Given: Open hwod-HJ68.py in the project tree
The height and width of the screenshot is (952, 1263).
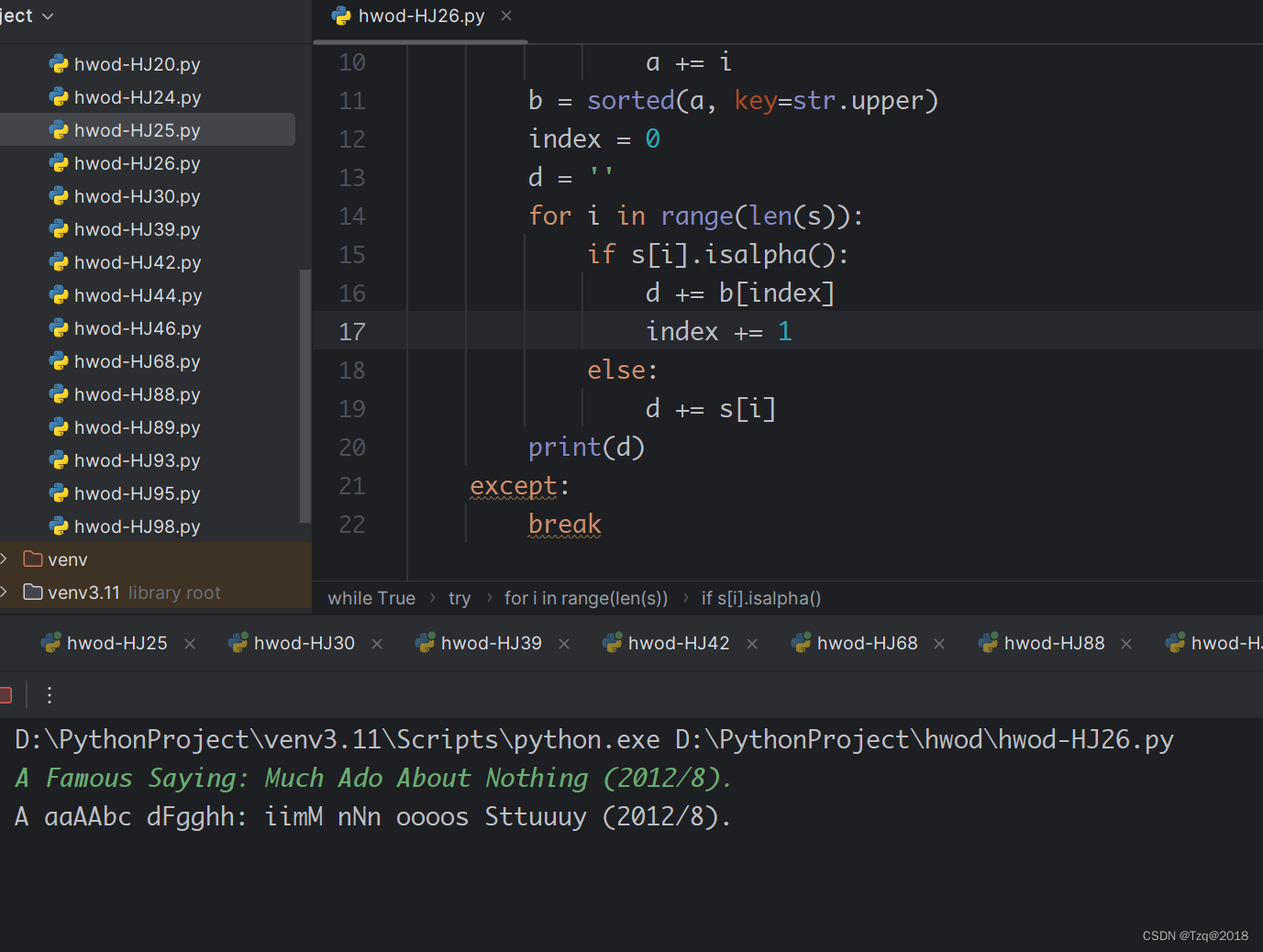Looking at the screenshot, I should (x=137, y=361).
